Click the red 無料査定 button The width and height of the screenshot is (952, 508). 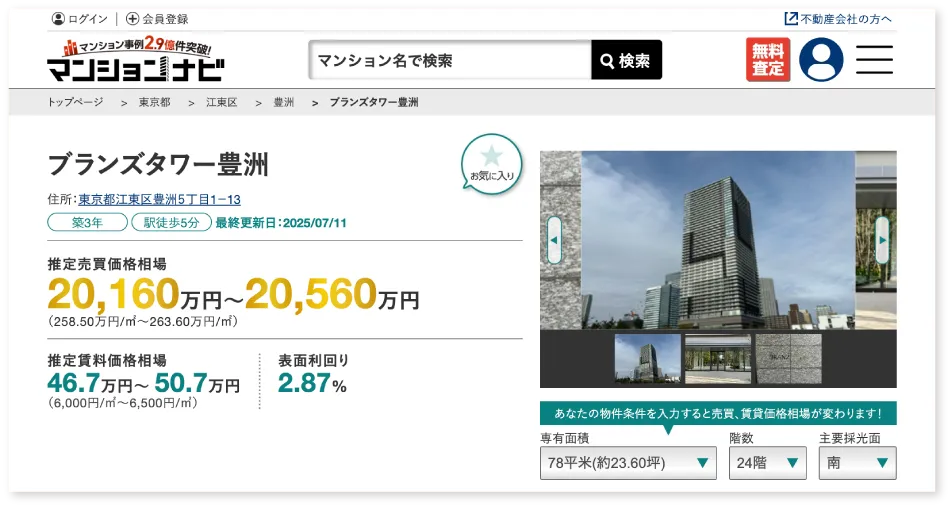[768, 59]
